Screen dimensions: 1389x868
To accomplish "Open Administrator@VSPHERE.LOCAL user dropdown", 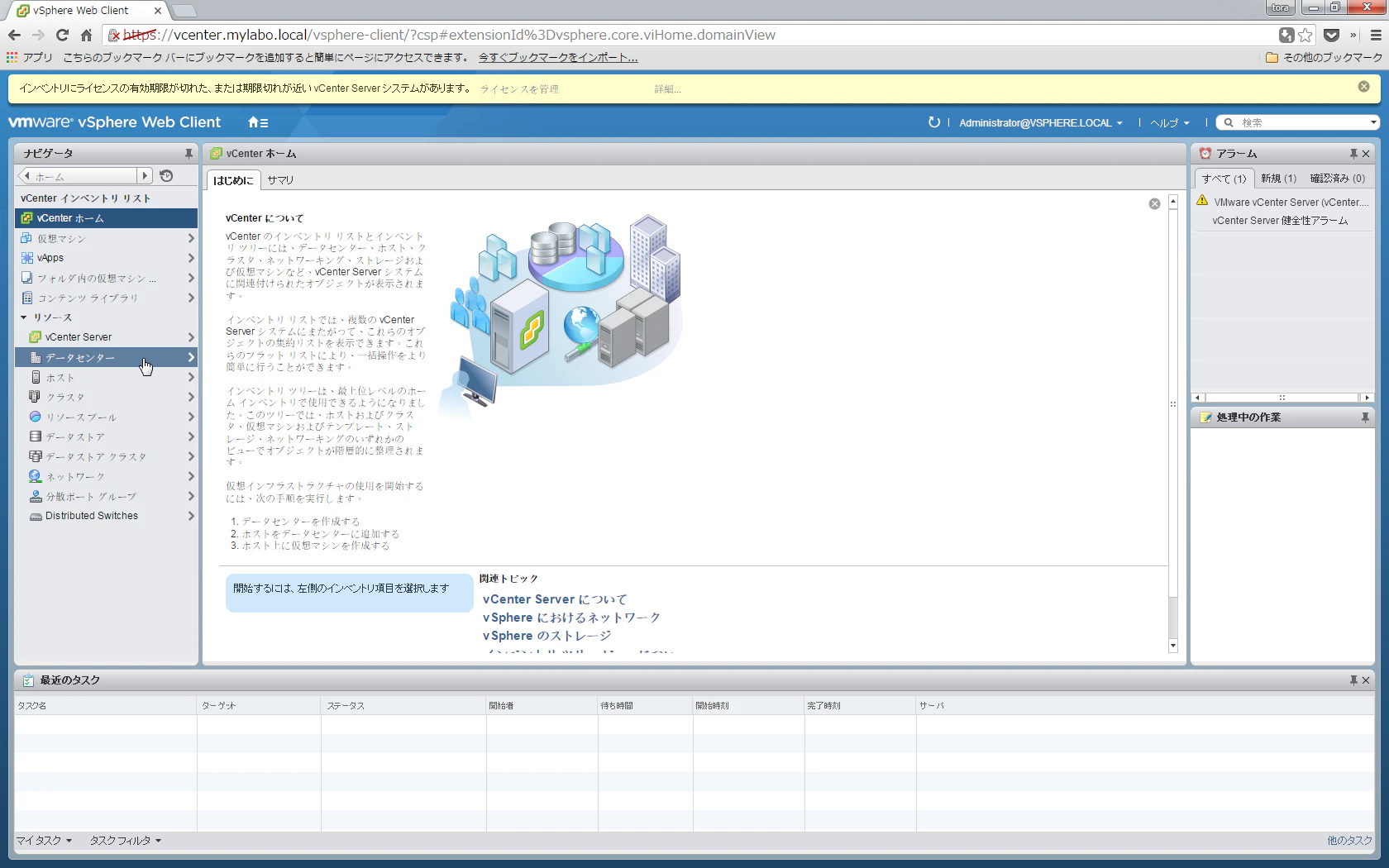I will click(x=1041, y=122).
